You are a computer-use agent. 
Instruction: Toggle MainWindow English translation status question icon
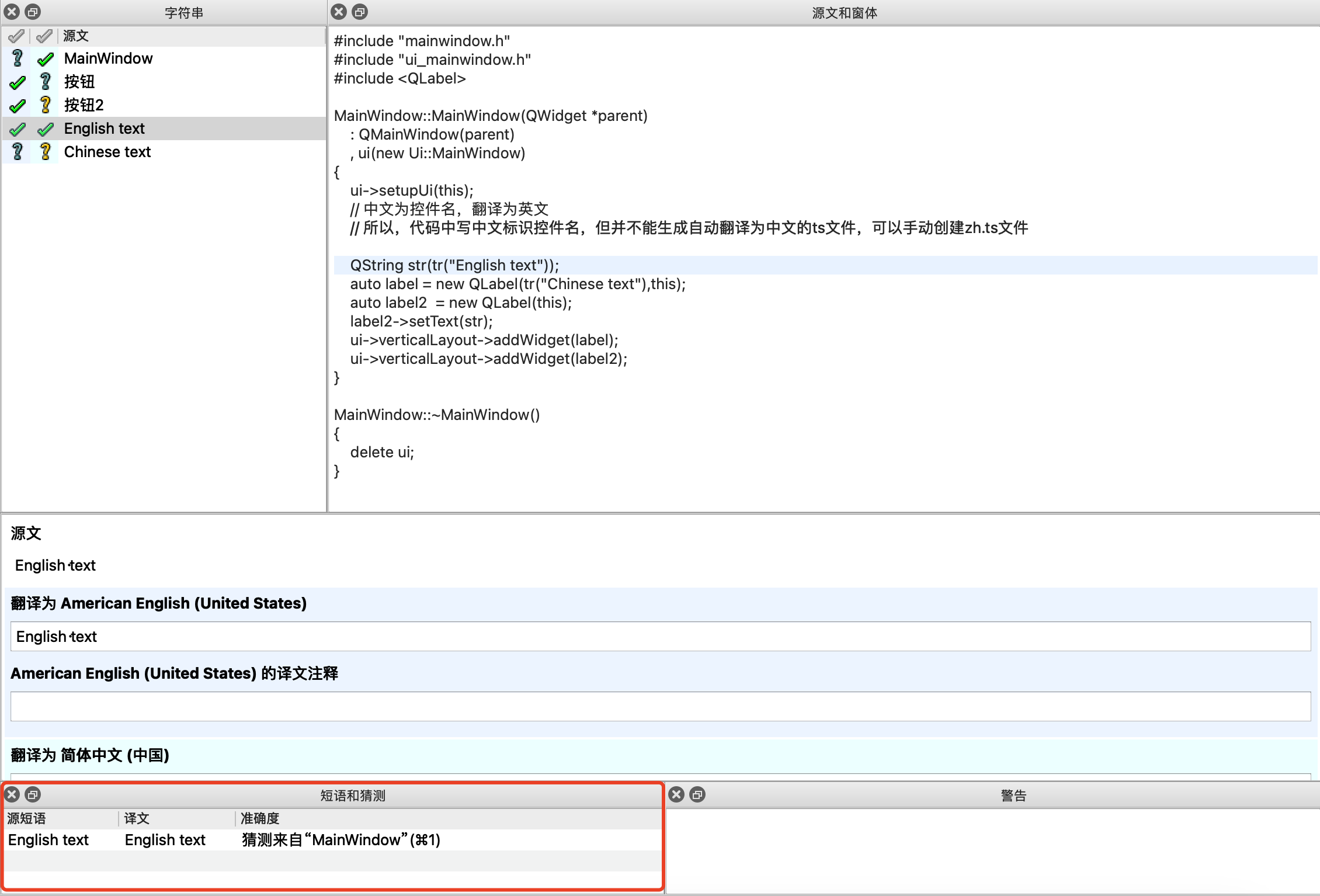(18, 58)
